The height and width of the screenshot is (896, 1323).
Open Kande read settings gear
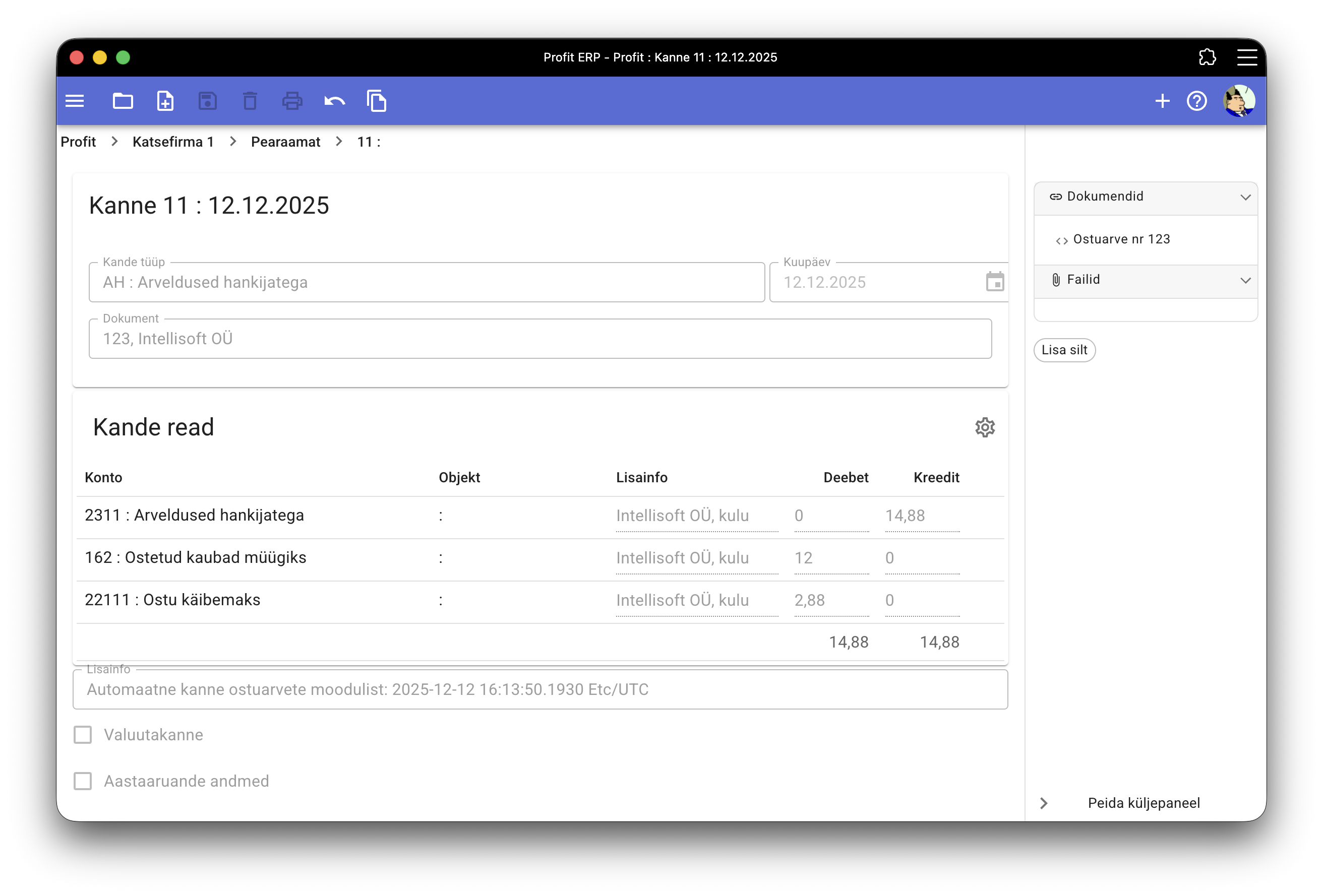tap(985, 427)
